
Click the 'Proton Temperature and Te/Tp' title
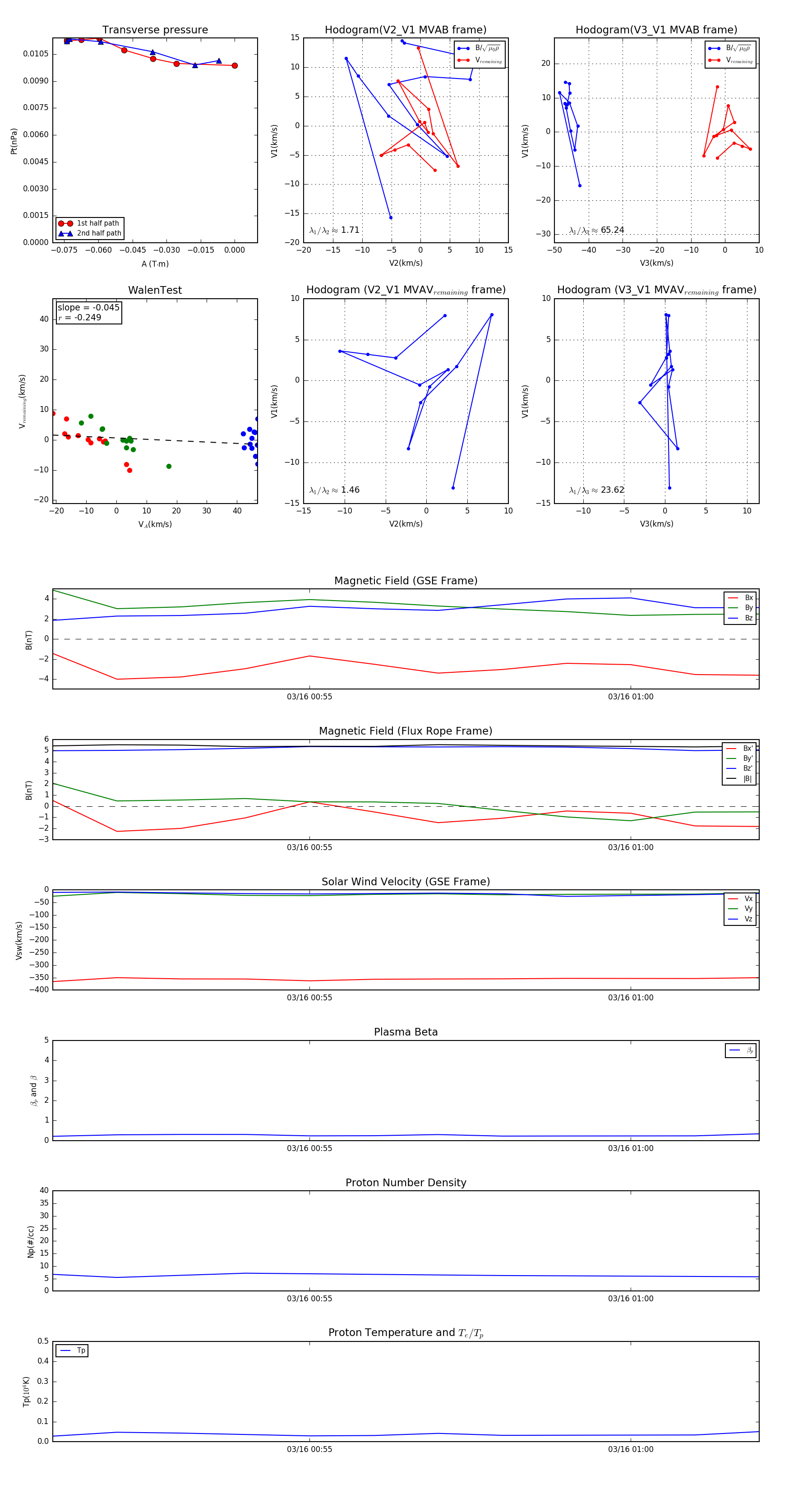[406, 1333]
